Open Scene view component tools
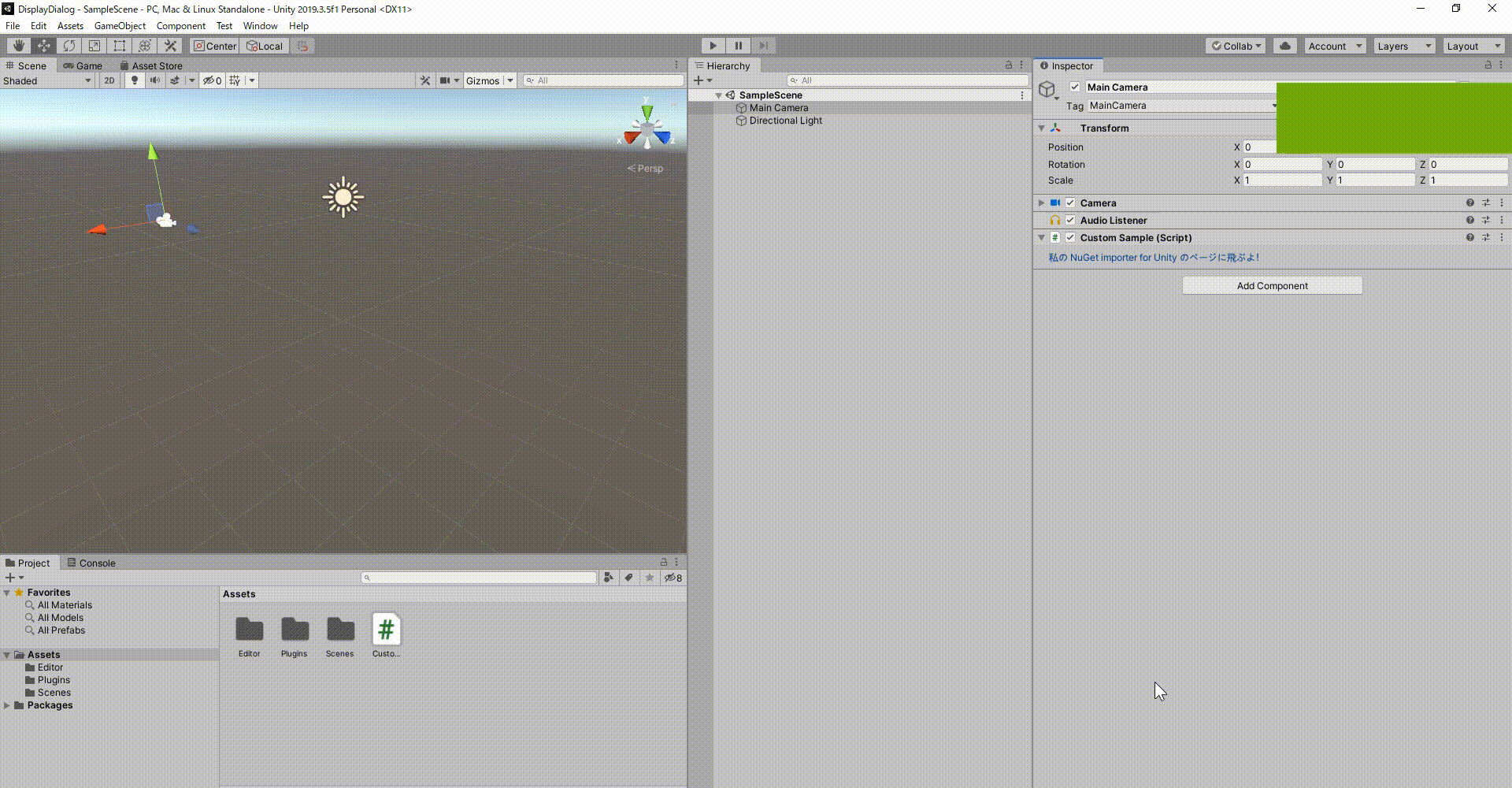The width and height of the screenshot is (1512, 788). pos(425,80)
